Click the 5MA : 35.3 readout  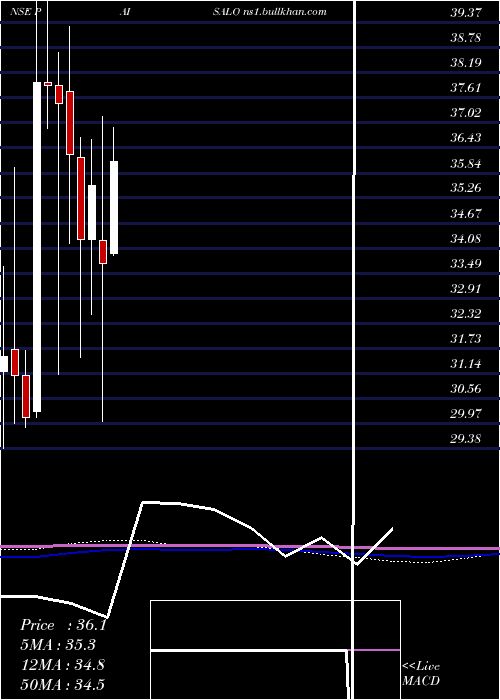point(58,645)
